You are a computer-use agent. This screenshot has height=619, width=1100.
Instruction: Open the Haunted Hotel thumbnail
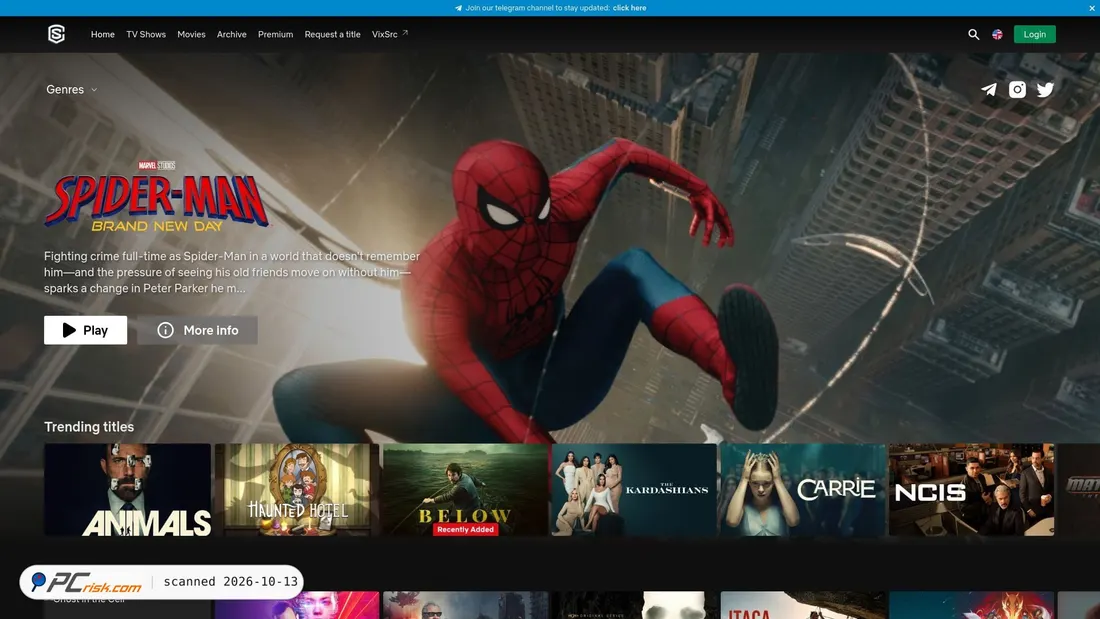(297, 490)
